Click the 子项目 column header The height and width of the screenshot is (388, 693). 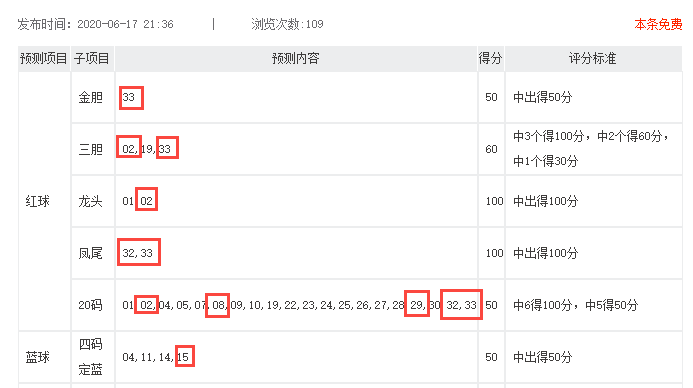[x=92, y=58]
